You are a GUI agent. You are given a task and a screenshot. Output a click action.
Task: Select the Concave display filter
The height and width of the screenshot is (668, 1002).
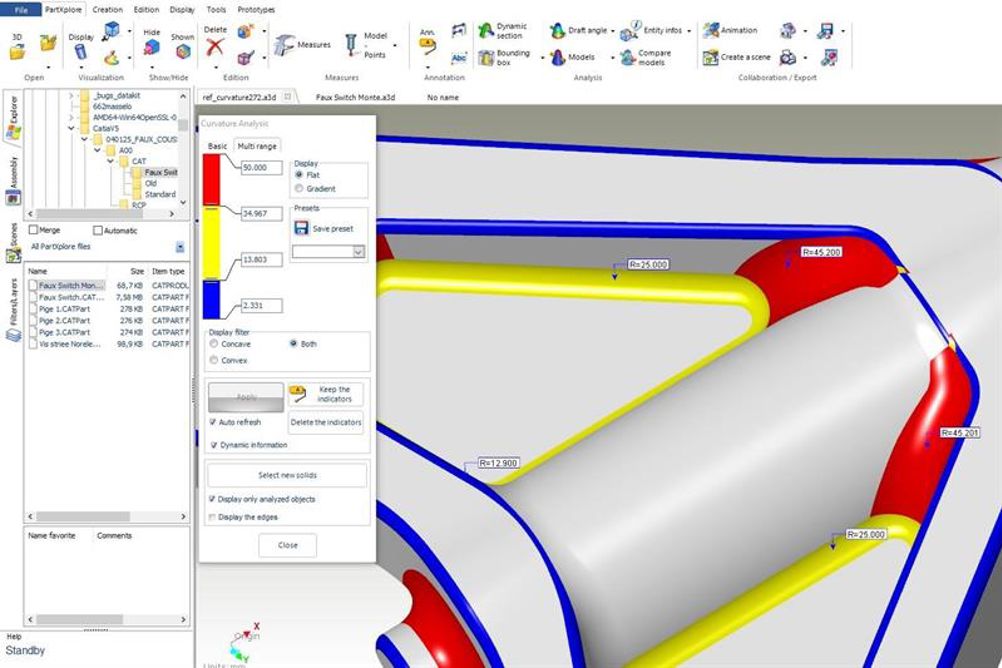213,344
